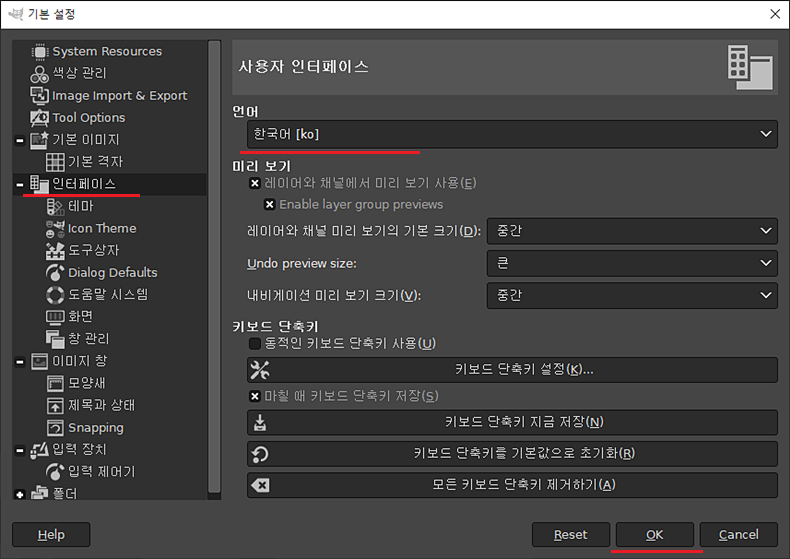790x559 pixels.
Task: Click the Snapping icon
Action: [55, 428]
